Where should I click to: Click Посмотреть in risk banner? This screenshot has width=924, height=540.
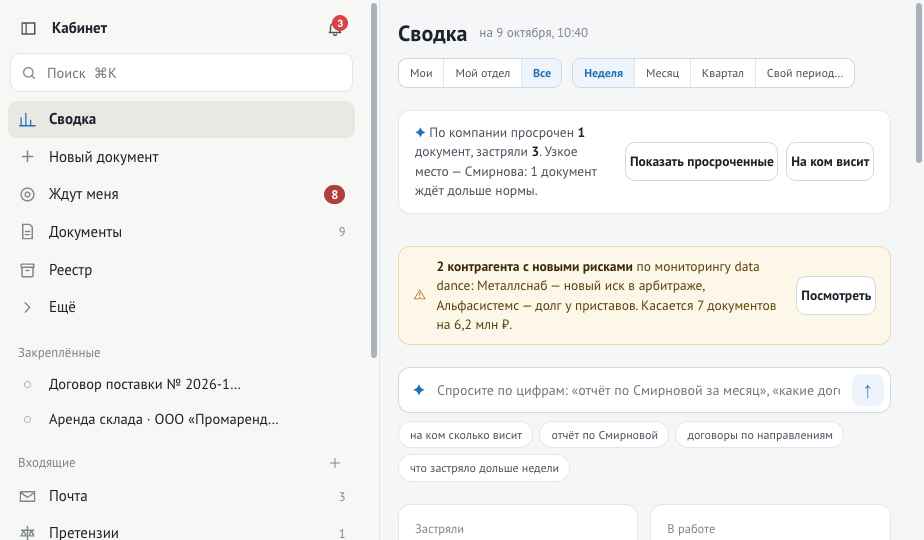[836, 295]
